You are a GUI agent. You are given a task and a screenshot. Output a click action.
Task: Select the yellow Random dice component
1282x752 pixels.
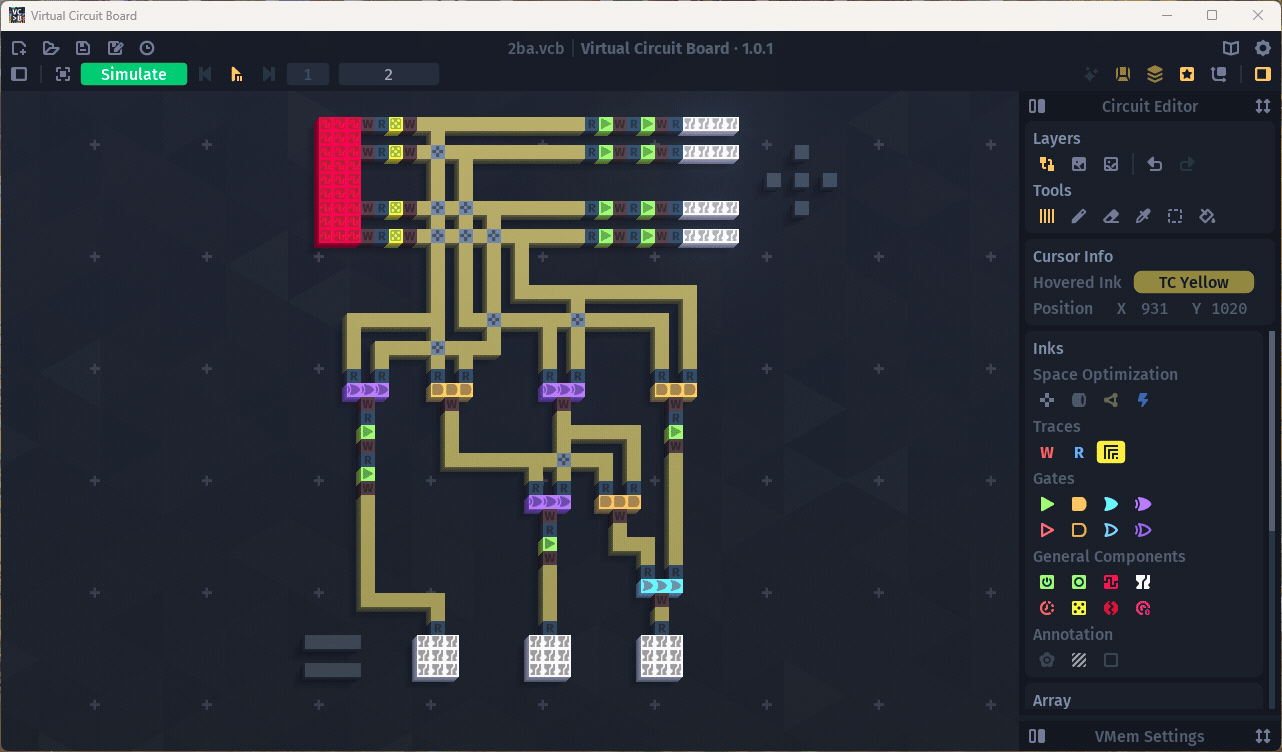tap(1079, 608)
